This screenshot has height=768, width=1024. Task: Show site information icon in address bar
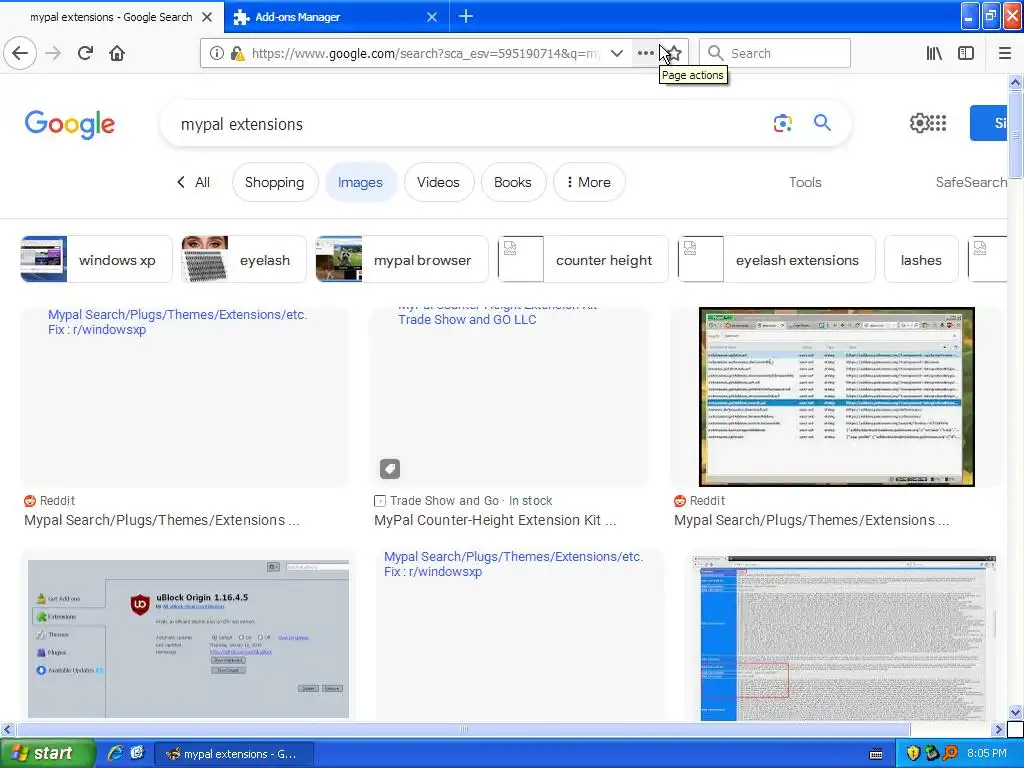(216, 54)
